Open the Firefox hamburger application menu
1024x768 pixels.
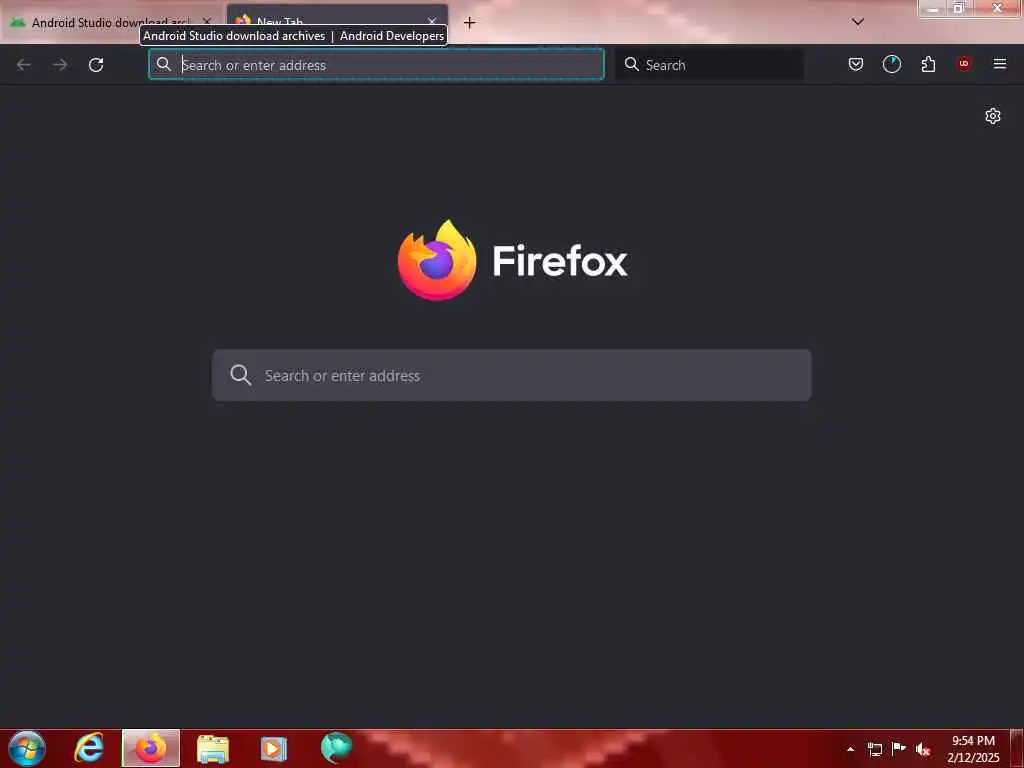pos(1000,64)
